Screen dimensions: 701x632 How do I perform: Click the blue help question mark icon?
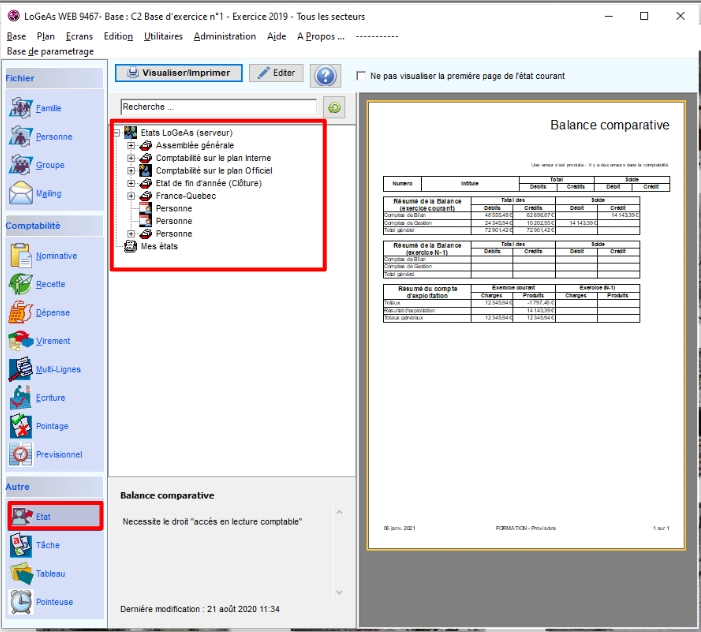324,75
